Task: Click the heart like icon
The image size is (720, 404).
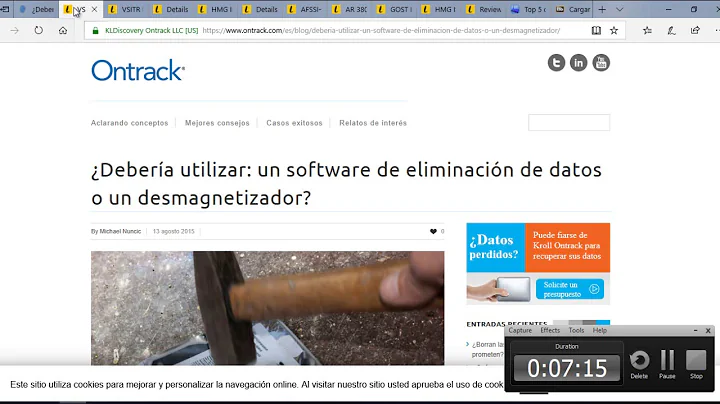Action: (x=433, y=231)
